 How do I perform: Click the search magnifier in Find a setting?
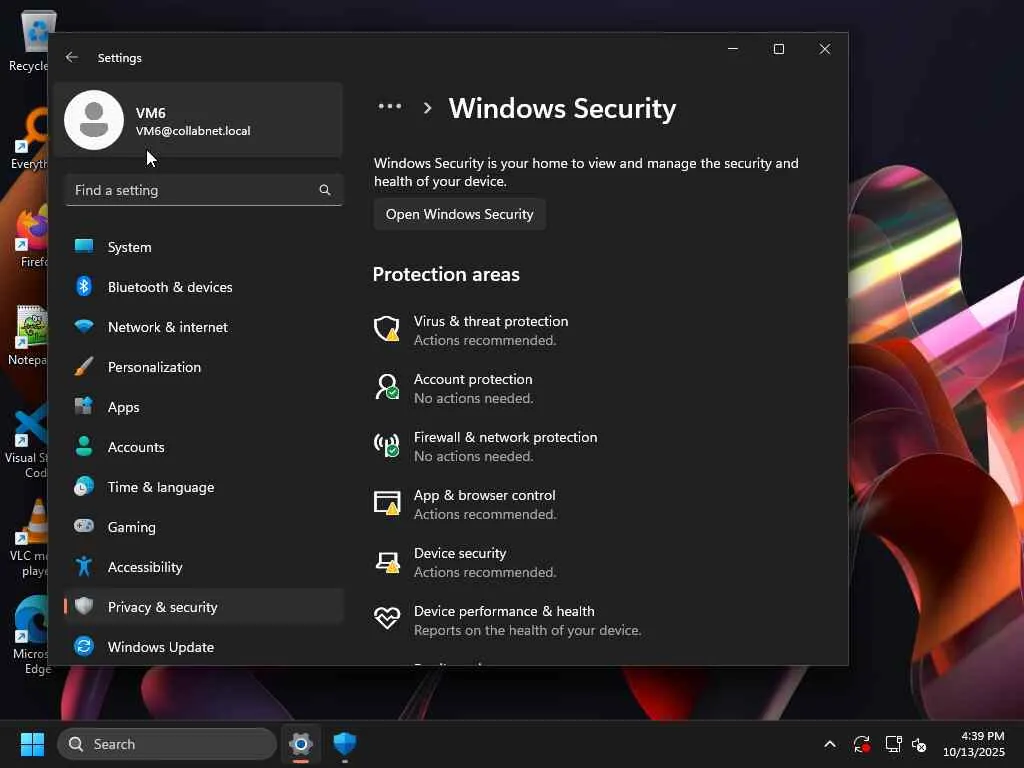[x=325, y=190]
